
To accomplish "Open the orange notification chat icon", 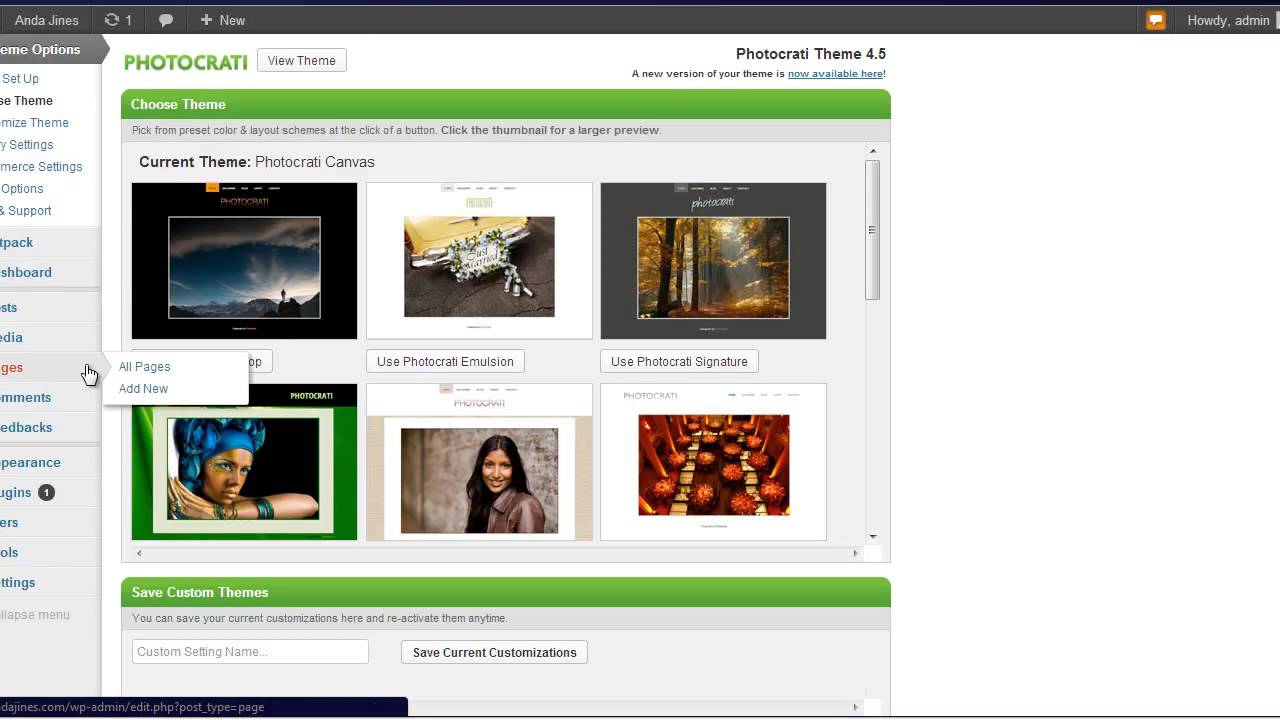I will [x=1156, y=20].
